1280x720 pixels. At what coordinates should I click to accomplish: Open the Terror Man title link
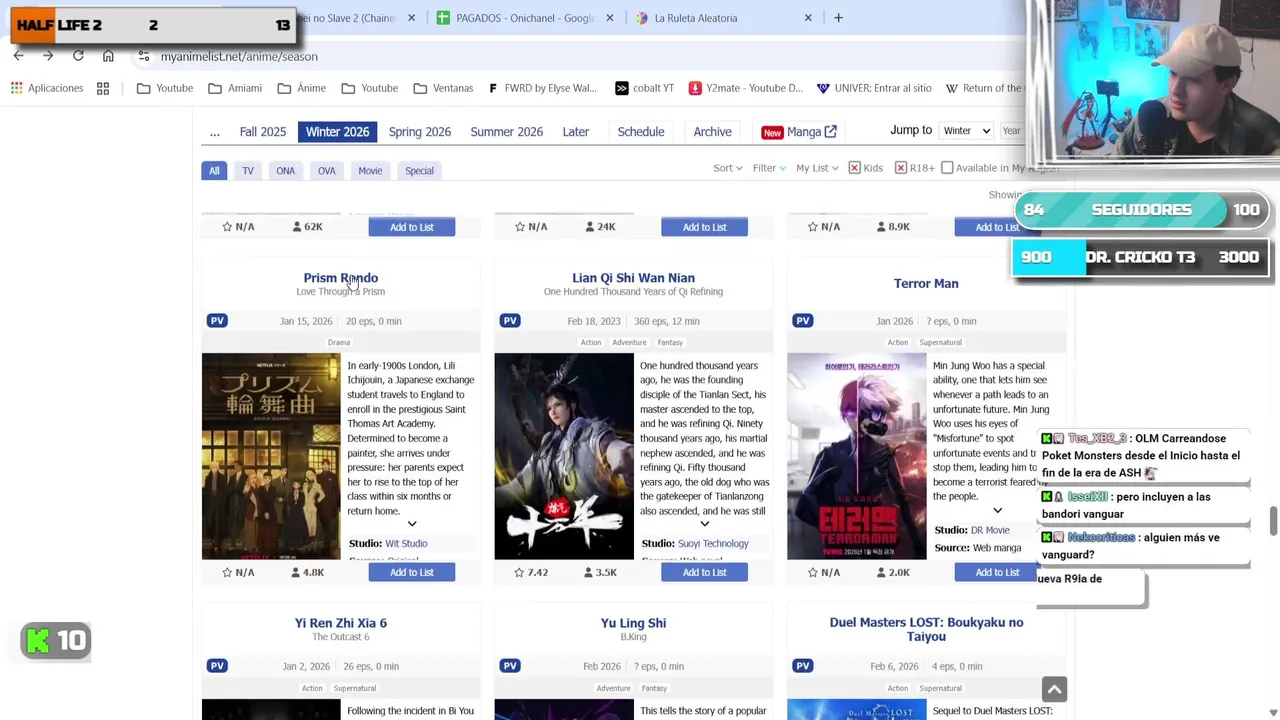click(x=926, y=283)
